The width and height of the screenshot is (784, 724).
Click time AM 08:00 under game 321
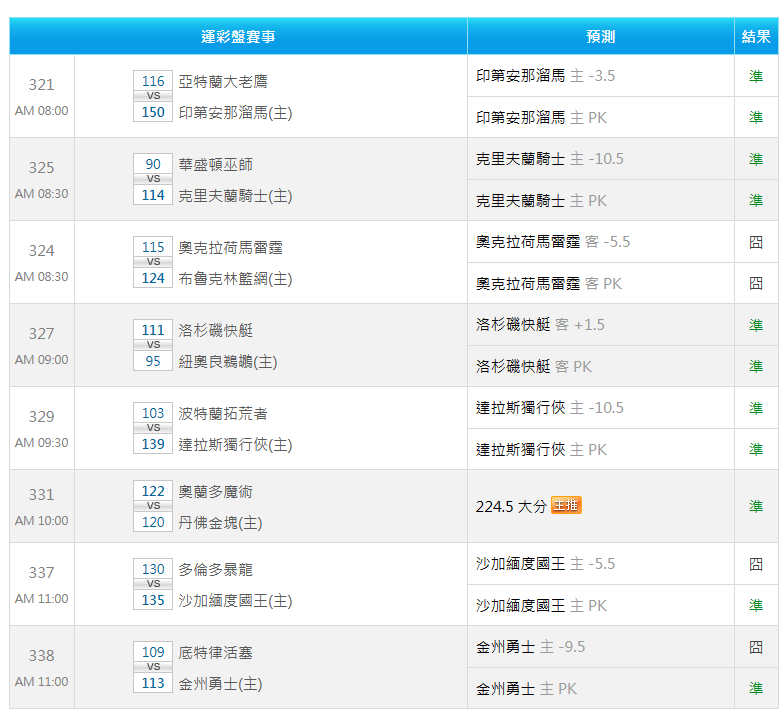coord(42,110)
